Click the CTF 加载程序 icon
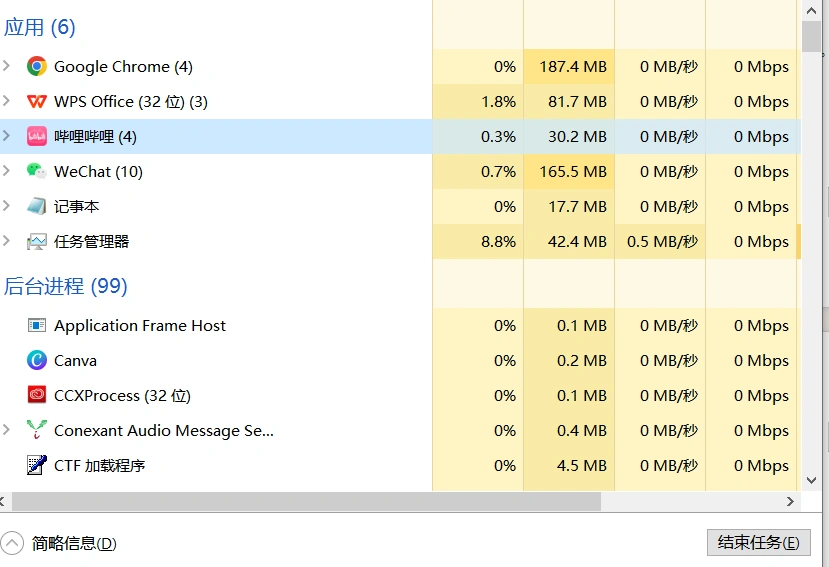Viewport: 829px width, 567px height. (37, 466)
